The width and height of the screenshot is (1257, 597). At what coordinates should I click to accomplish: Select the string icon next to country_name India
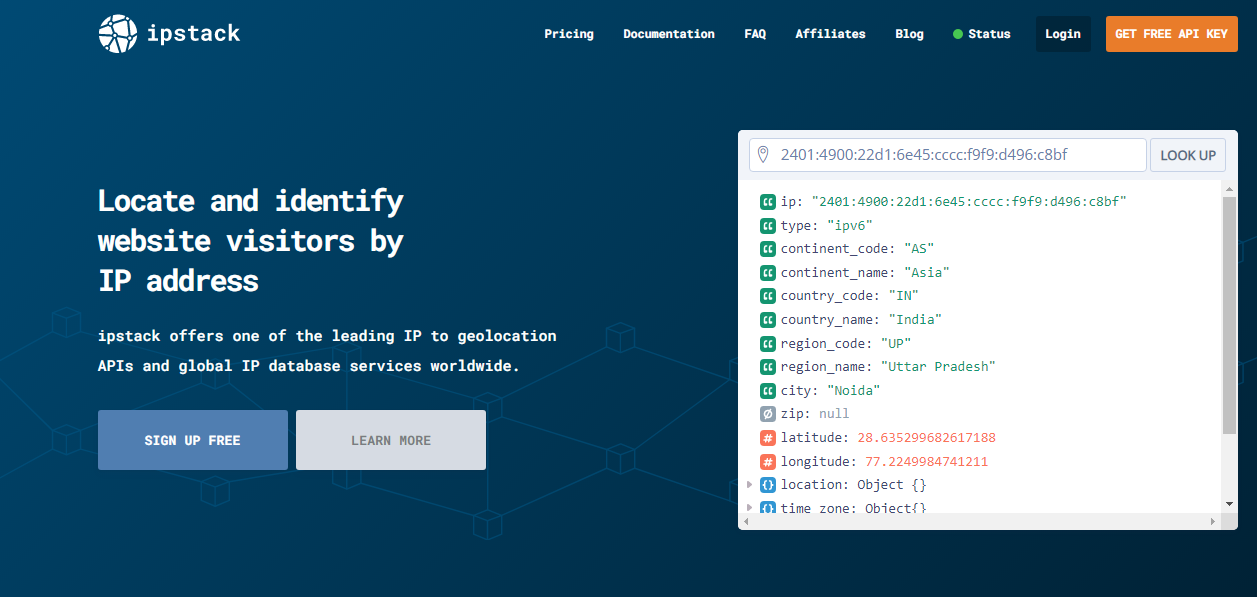(767, 319)
